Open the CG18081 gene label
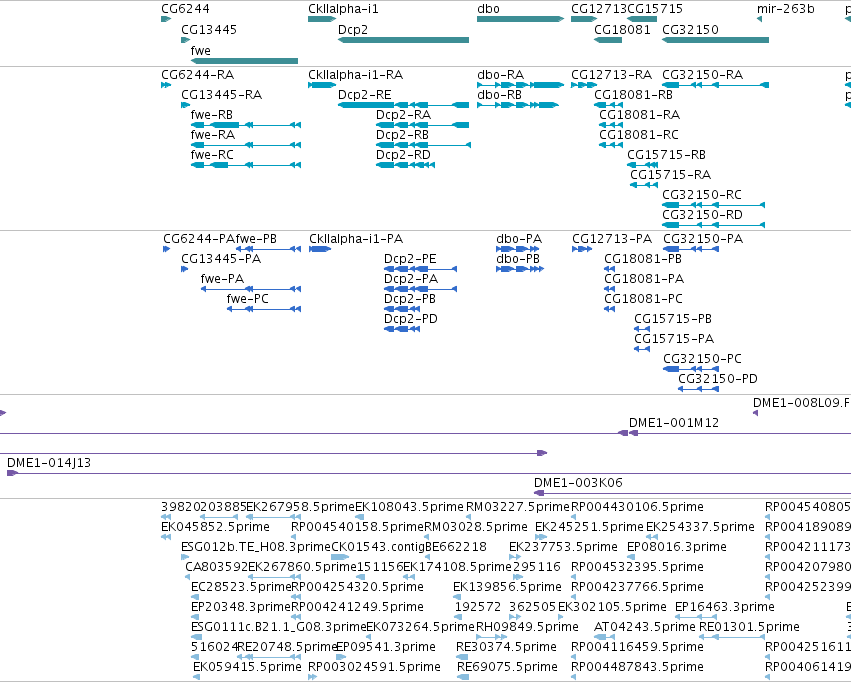 pos(622,29)
